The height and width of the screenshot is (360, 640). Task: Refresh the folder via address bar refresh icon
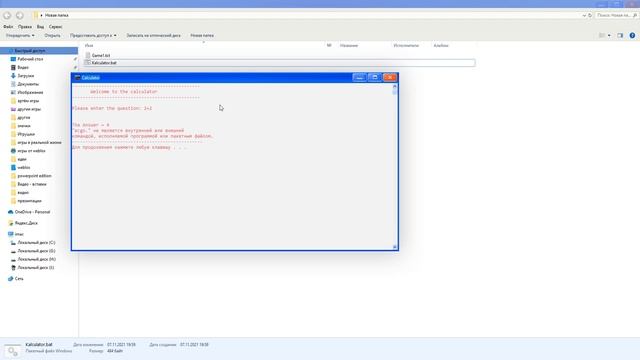[590, 15]
